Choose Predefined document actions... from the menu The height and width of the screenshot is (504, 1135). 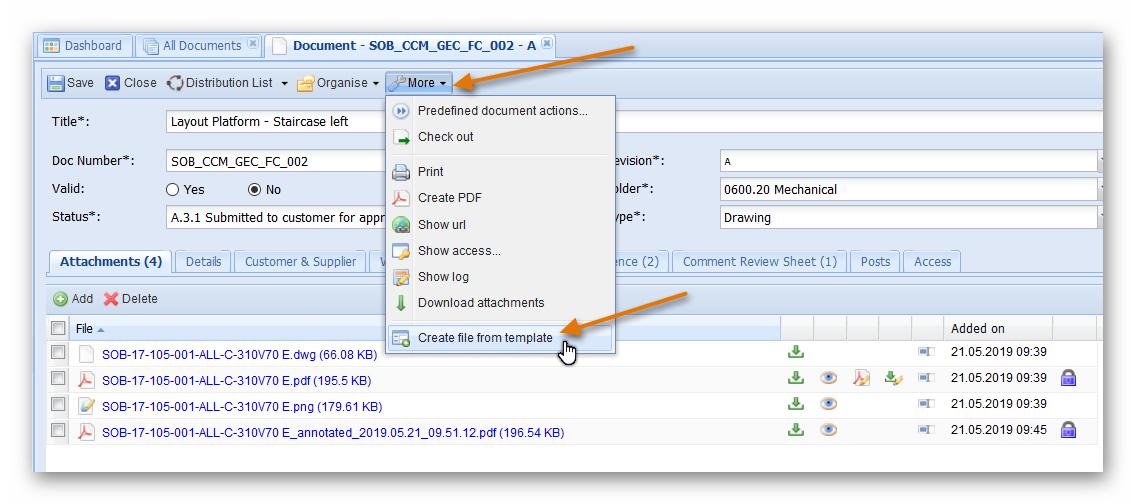pos(502,111)
